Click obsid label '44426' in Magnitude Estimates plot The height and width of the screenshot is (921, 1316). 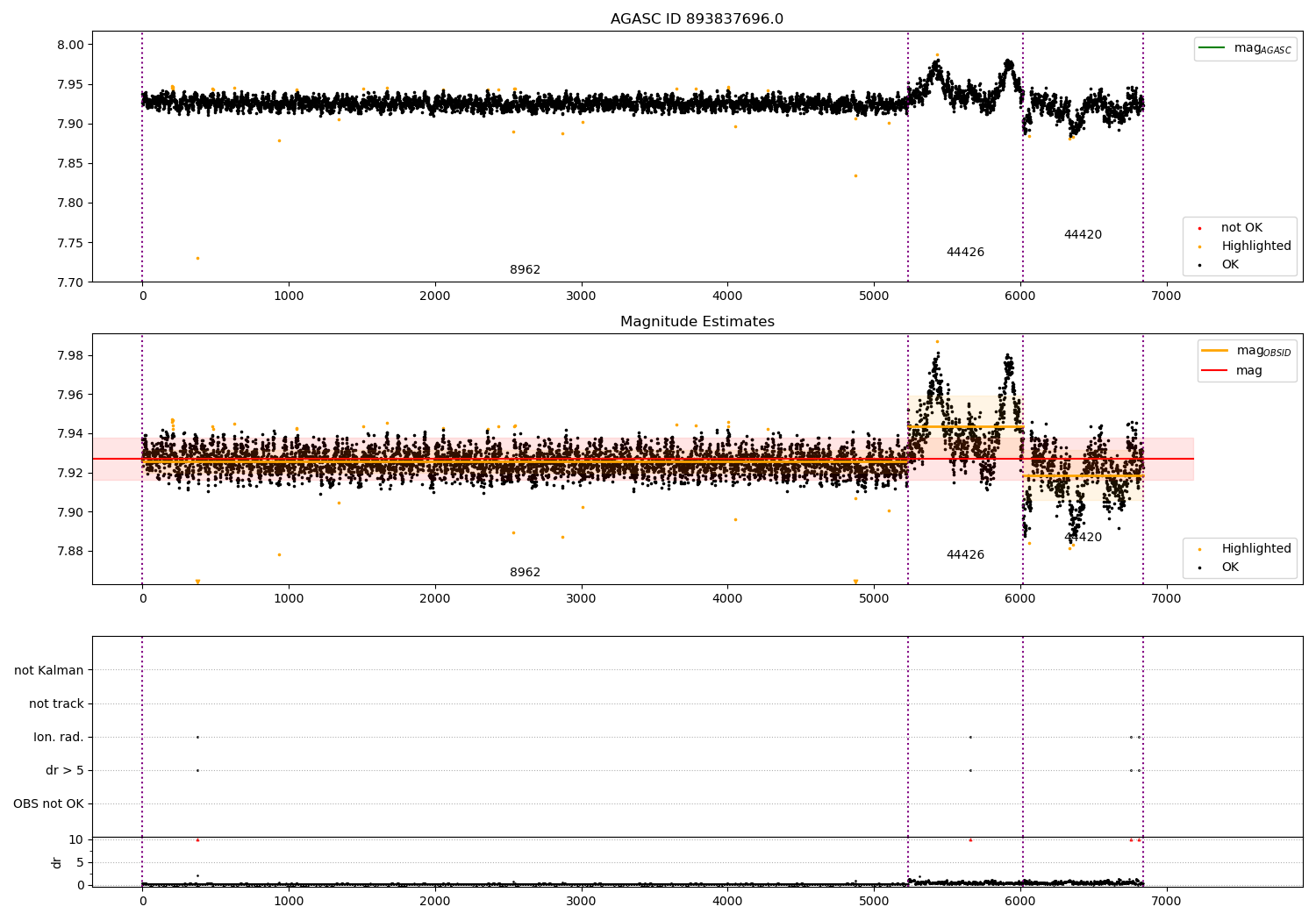pyautogui.click(x=965, y=555)
